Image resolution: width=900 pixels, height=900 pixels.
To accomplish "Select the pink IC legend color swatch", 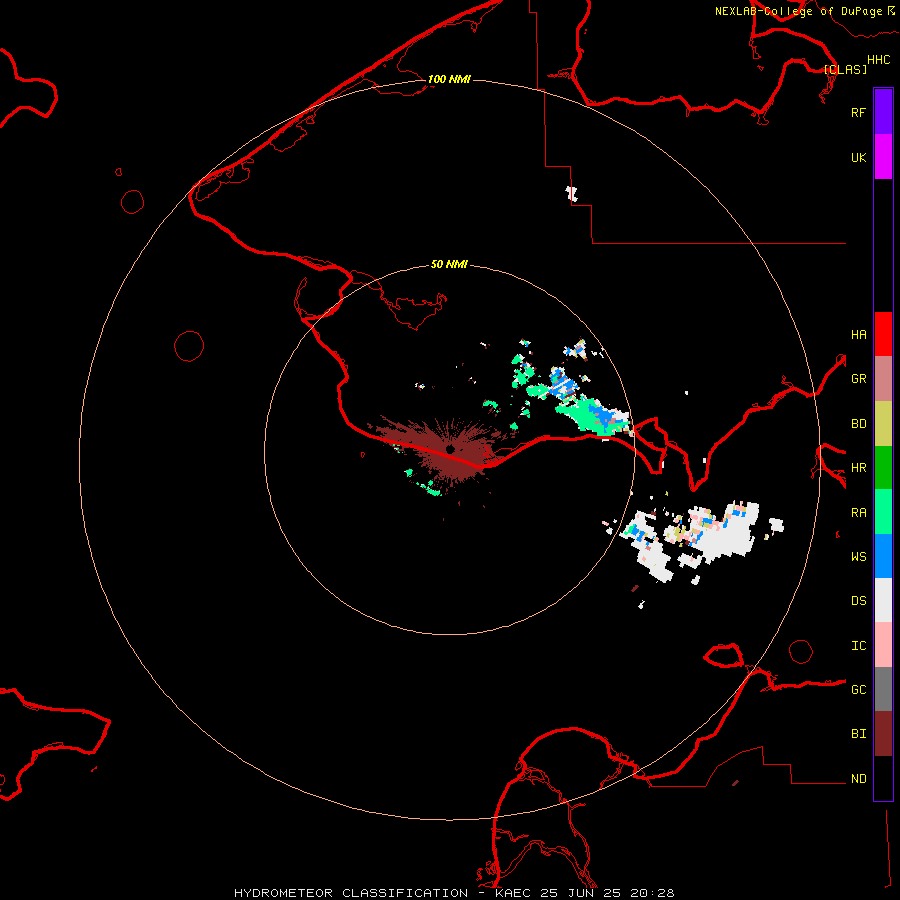I will click(x=883, y=645).
